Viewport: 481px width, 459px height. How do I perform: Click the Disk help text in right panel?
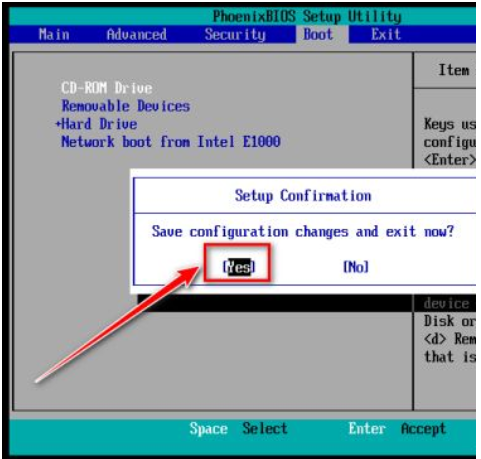click(450, 339)
